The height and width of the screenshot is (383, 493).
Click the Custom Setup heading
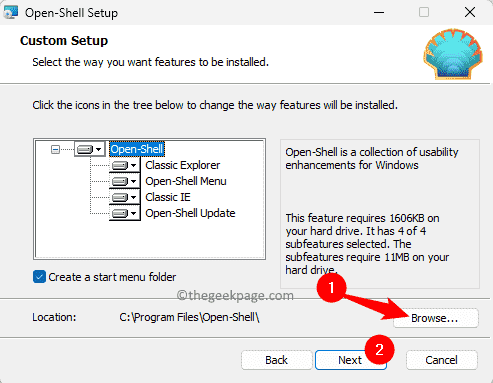64,41
